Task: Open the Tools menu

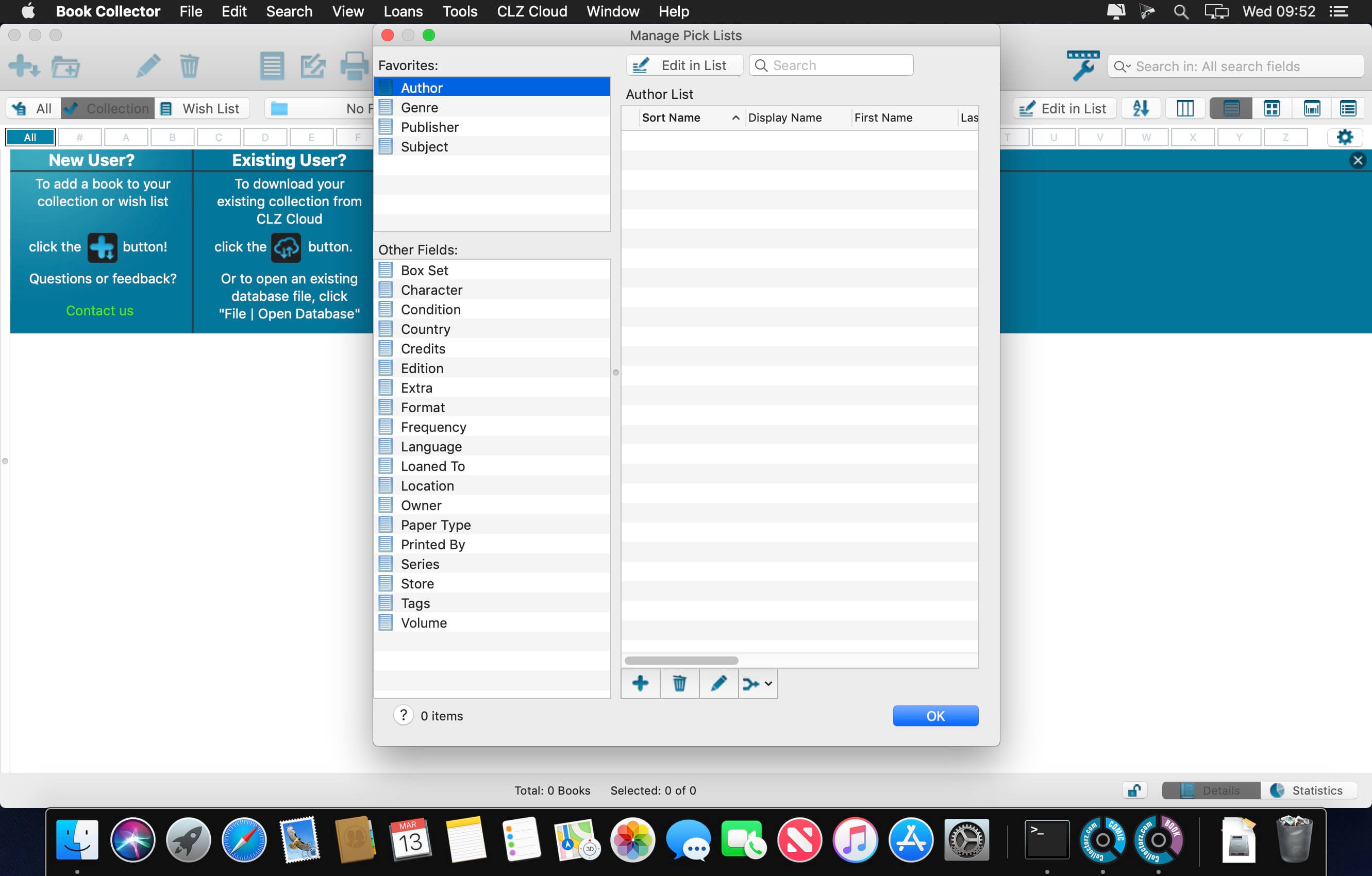Action: [x=459, y=11]
